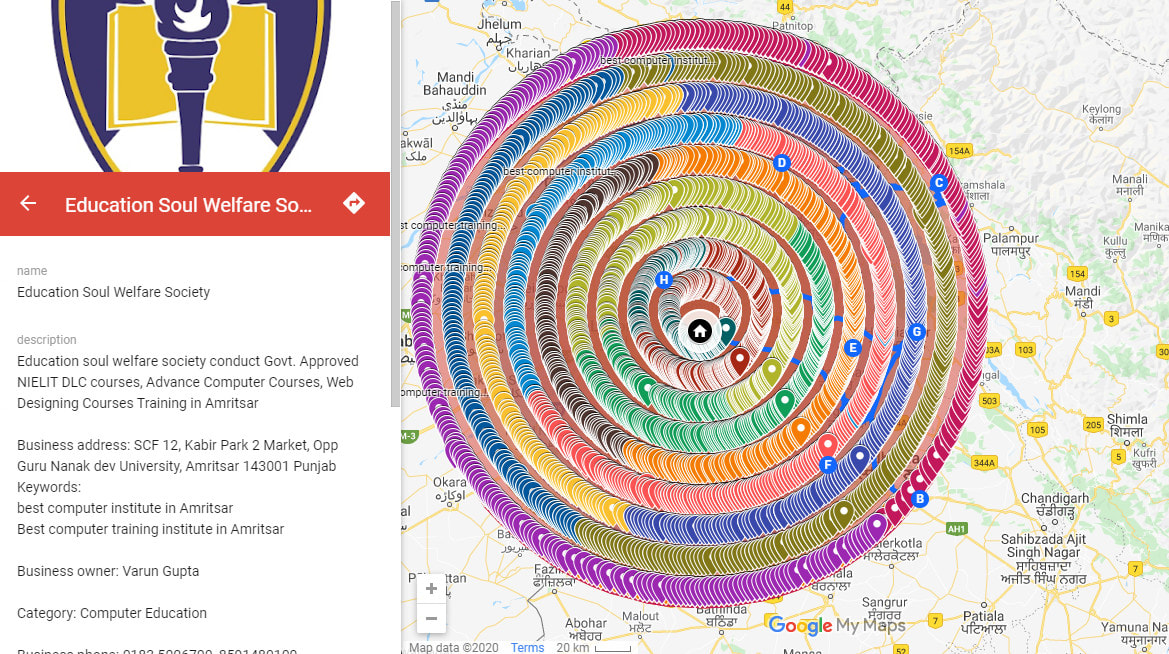Select the dark blue pin right of F
This screenshot has height=654, width=1169.
click(x=860, y=459)
